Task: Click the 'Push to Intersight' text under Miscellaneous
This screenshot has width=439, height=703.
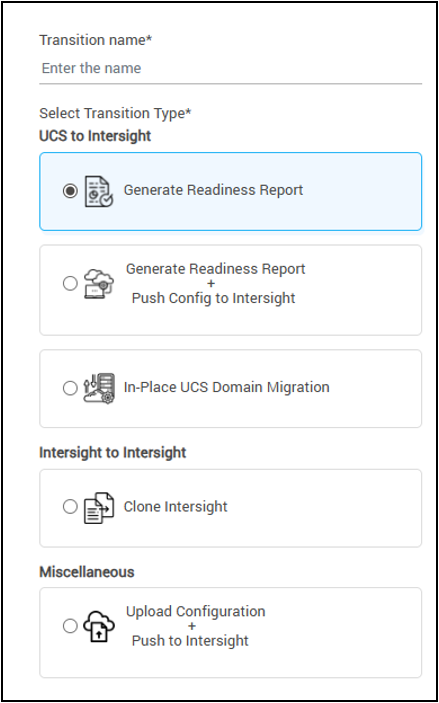Action: tap(190, 641)
